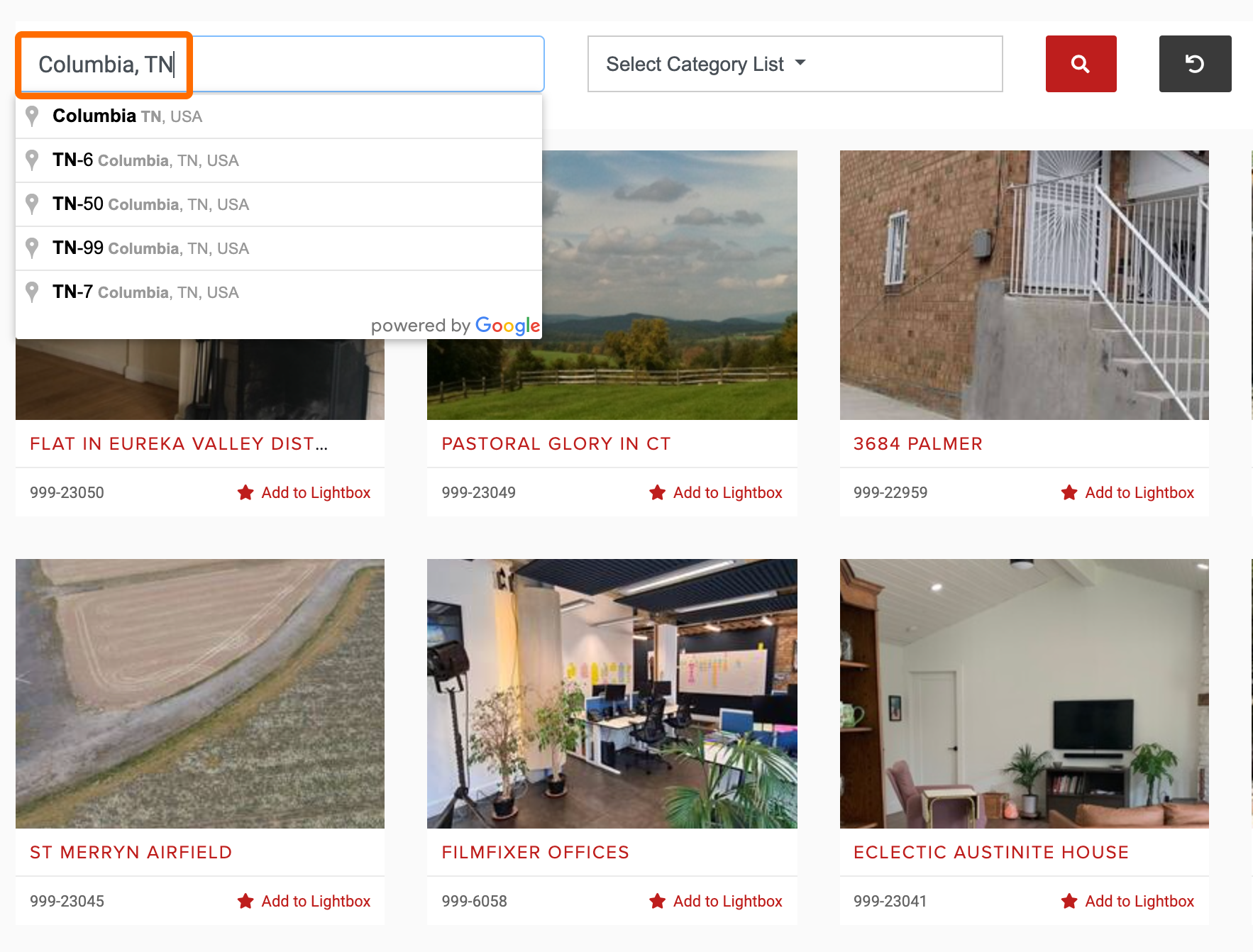This screenshot has height=952, width=1253.
Task: Select the listing number 999-23049
Action: 479,492
